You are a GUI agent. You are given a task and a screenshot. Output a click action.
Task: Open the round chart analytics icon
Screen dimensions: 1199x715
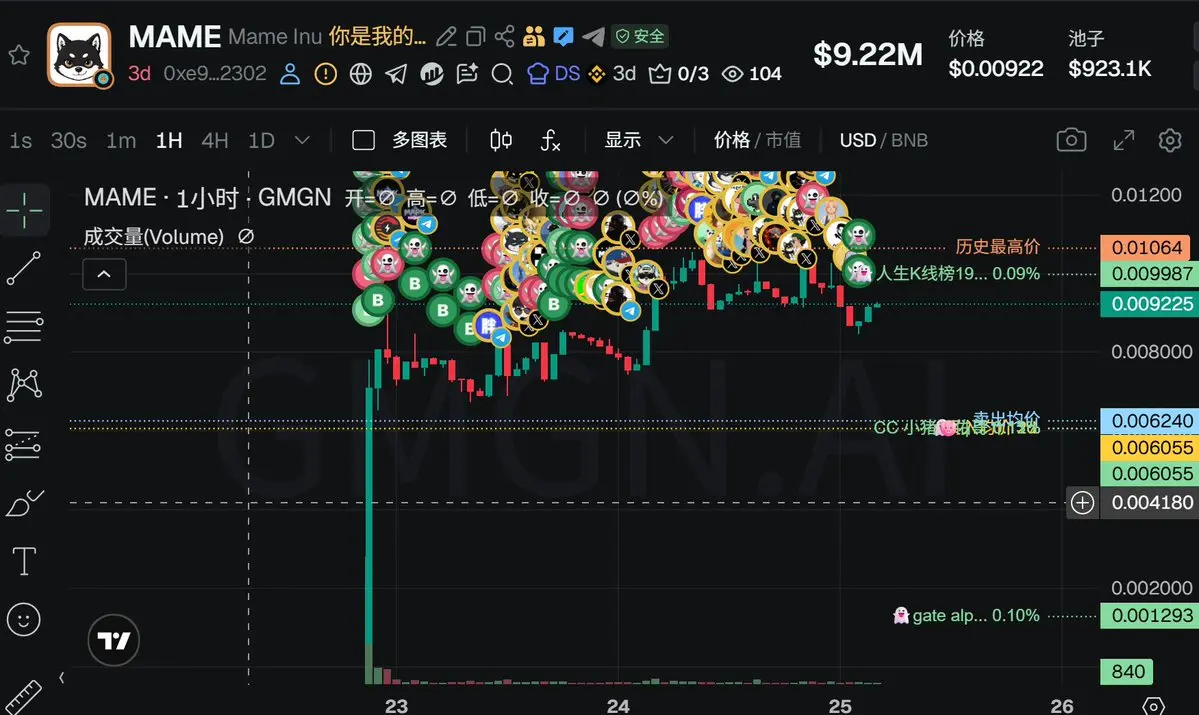(x=431, y=74)
